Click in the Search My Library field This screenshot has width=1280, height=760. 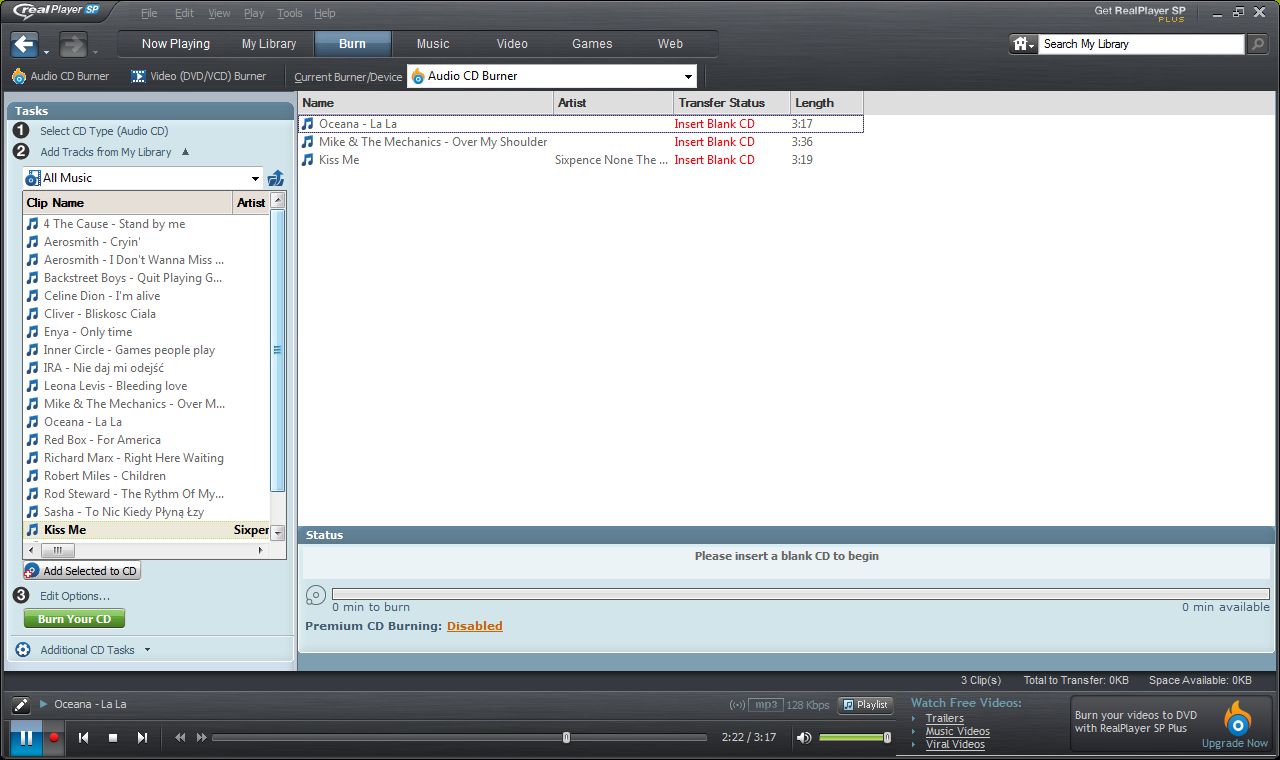[x=1142, y=44]
